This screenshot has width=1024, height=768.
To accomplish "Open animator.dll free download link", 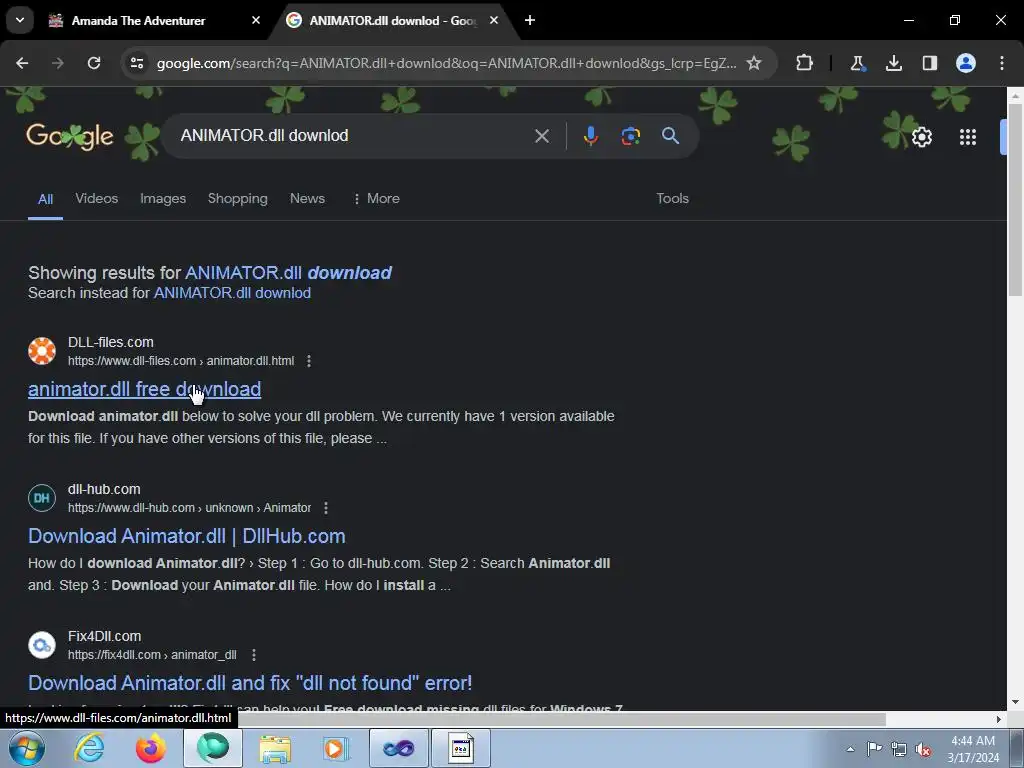I will 144,389.
